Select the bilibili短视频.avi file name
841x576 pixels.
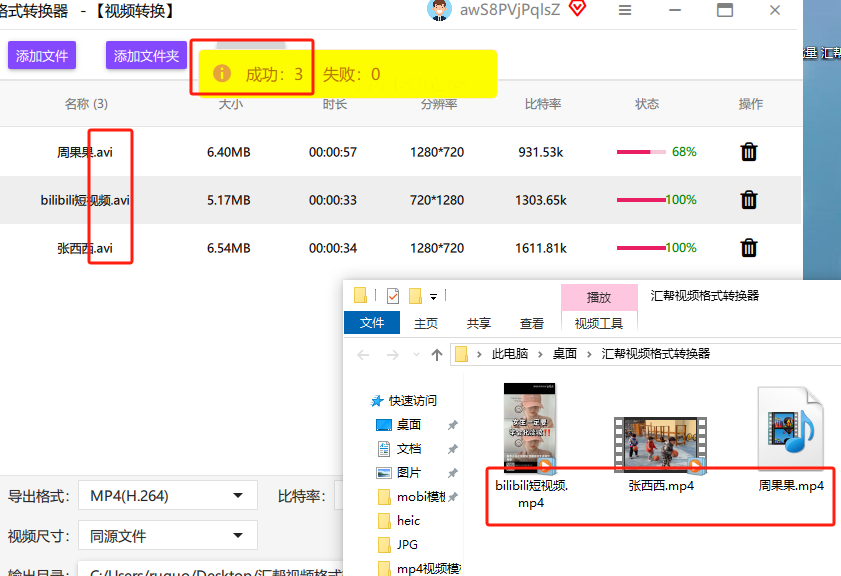[x=85, y=200]
